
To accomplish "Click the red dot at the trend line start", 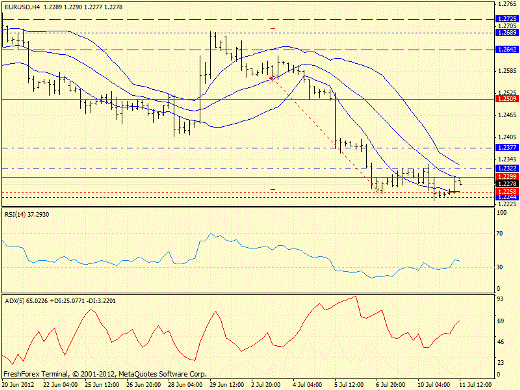I will 272,79.
